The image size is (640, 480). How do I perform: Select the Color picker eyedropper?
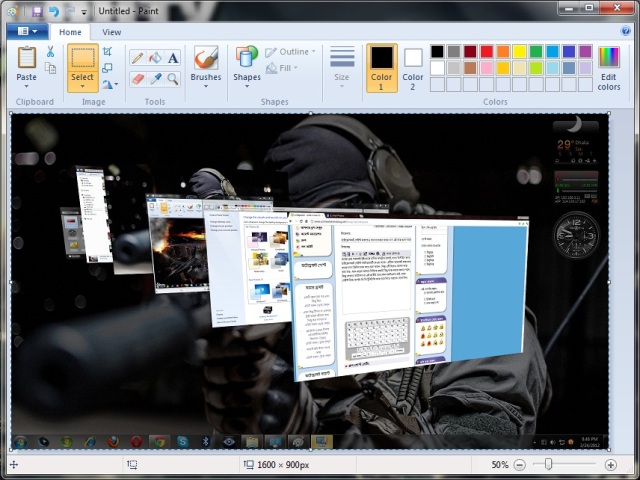155,79
